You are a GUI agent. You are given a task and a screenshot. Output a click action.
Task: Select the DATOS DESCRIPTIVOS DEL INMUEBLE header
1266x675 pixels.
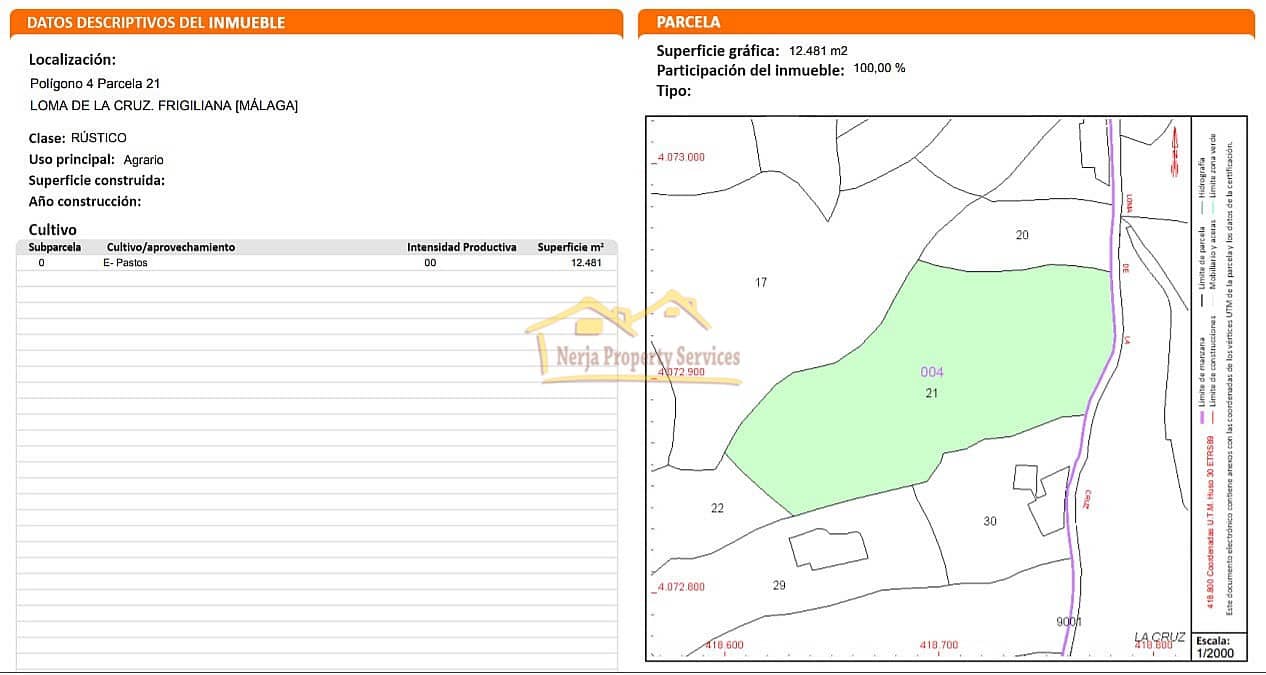pyautogui.click(x=157, y=22)
